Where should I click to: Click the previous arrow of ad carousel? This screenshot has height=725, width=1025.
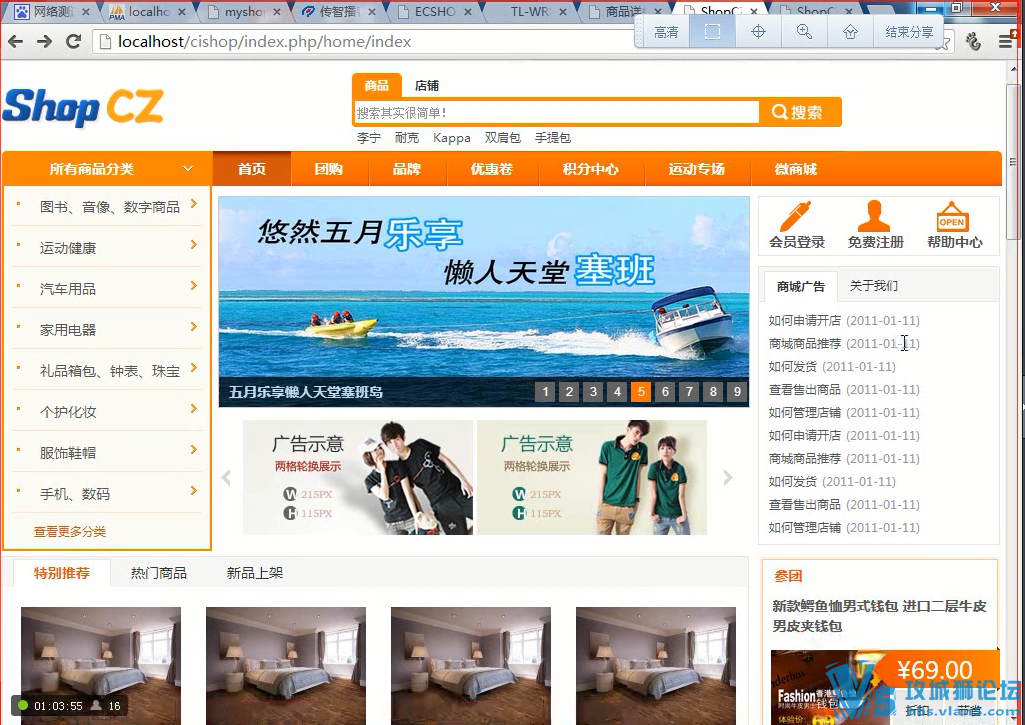click(x=226, y=478)
